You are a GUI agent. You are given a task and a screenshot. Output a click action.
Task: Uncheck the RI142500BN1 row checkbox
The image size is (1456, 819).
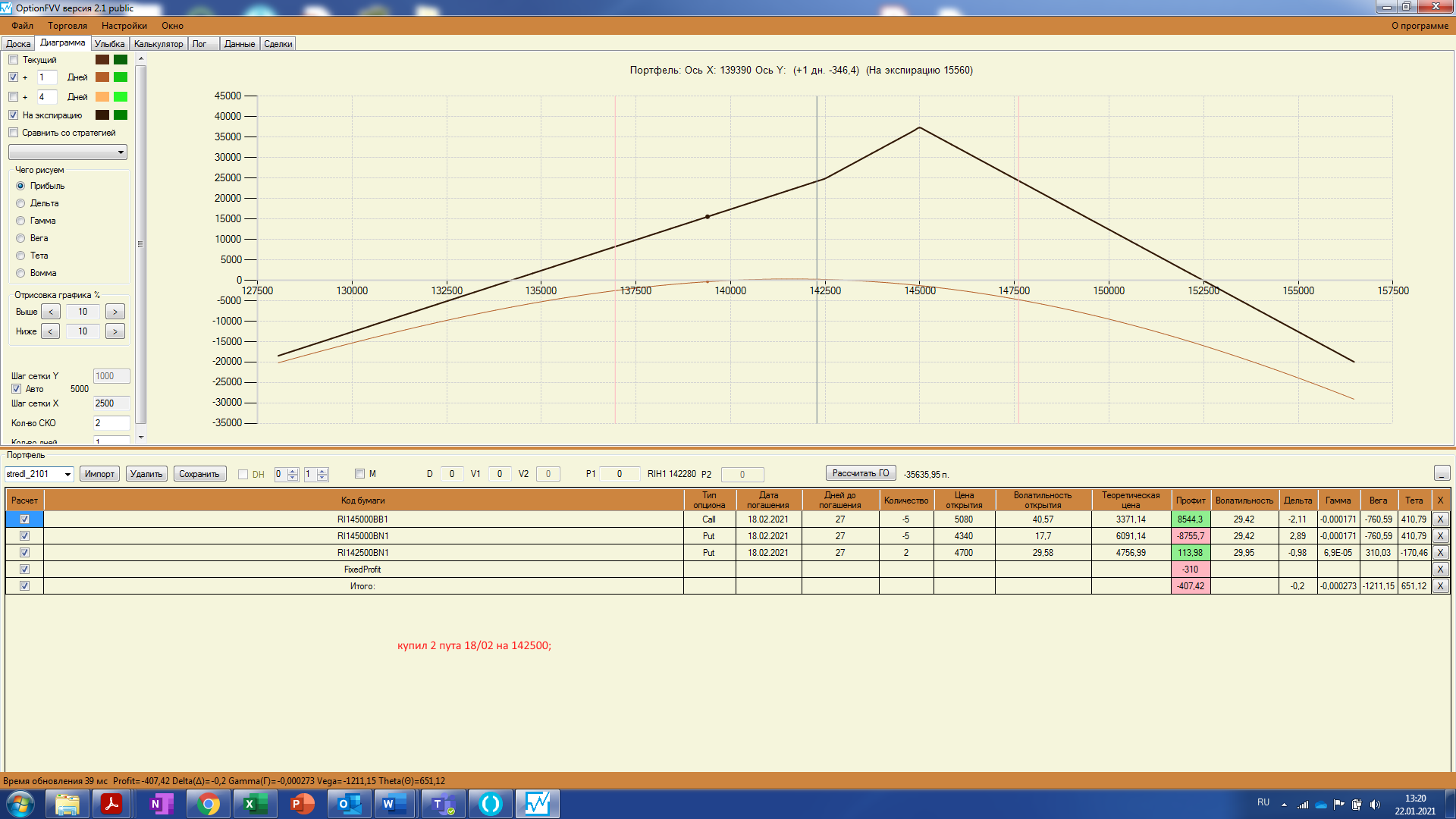click(x=24, y=553)
